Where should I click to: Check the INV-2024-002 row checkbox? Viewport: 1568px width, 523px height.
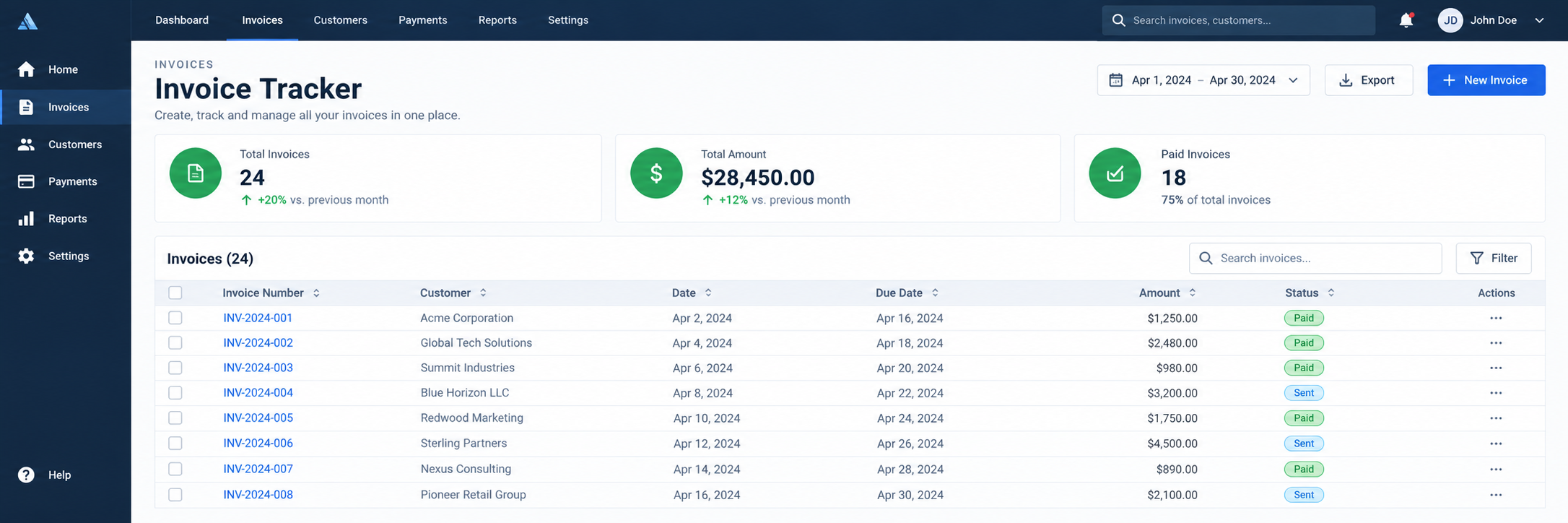[x=175, y=342]
